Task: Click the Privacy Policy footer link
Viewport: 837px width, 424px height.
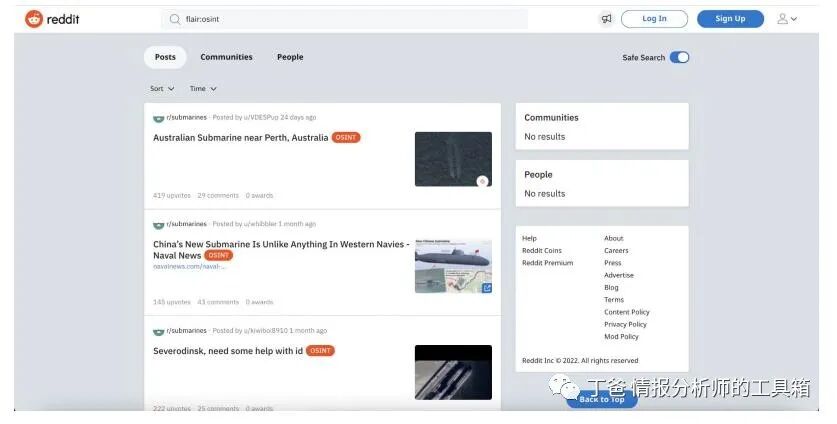Action: 625,324
